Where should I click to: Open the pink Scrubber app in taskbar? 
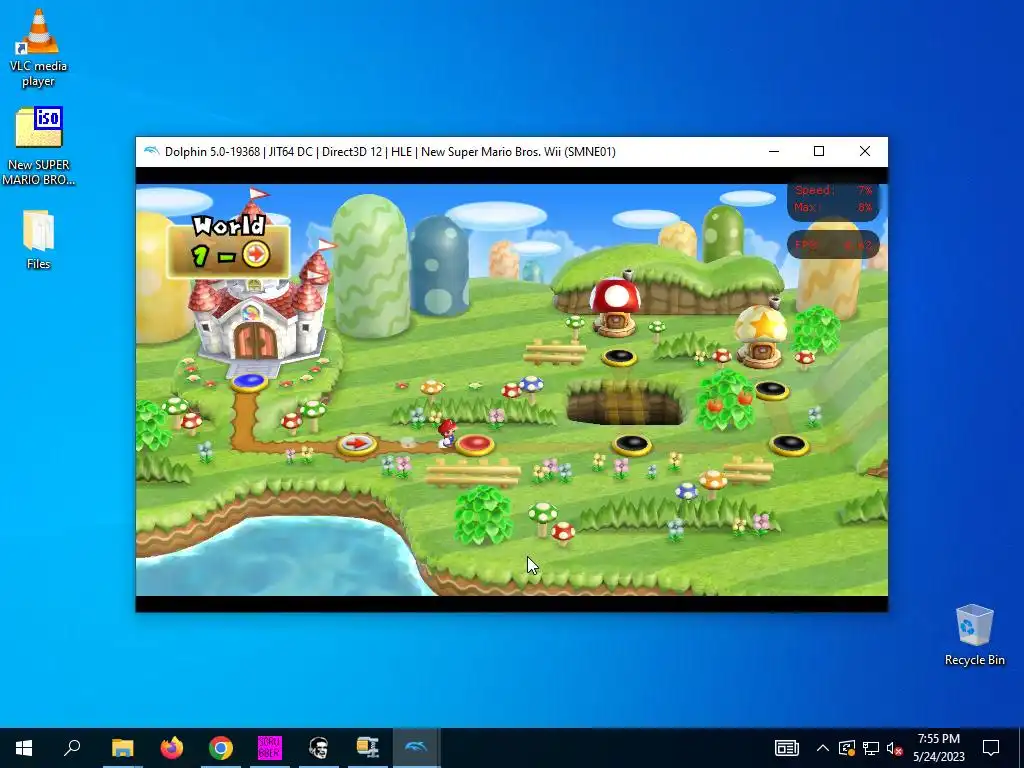270,748
